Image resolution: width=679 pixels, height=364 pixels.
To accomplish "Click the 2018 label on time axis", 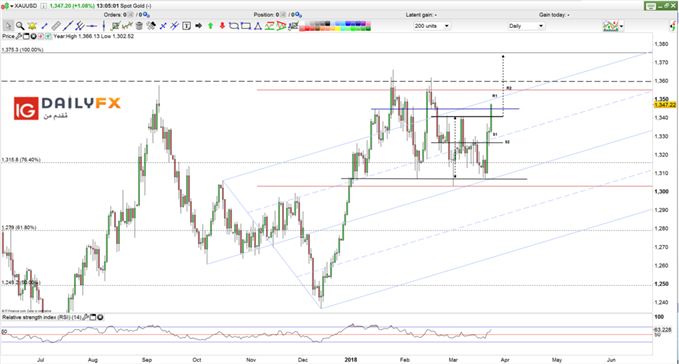I will pyautogui.click(x=350, y=360).
